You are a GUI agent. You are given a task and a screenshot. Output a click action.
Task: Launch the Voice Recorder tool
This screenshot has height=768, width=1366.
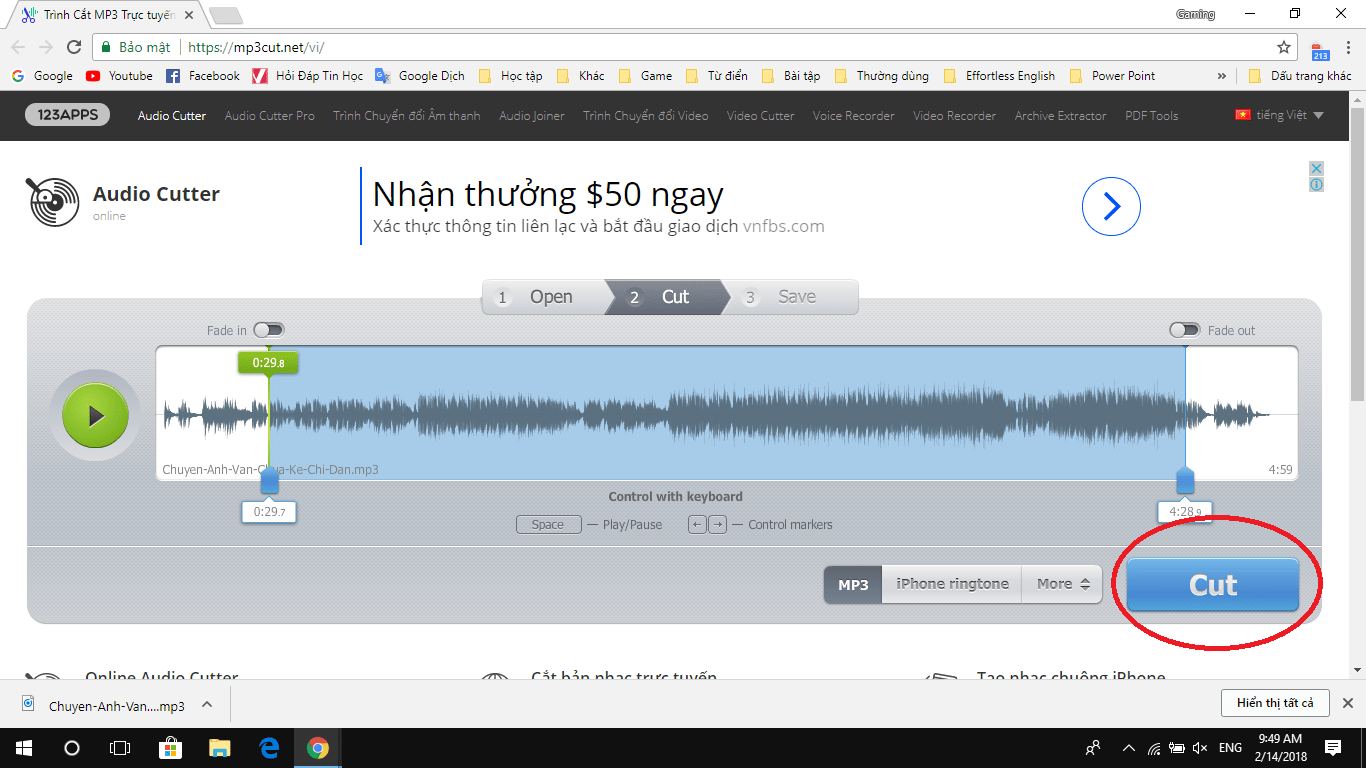pyautogui.click(x=853, y=116)
